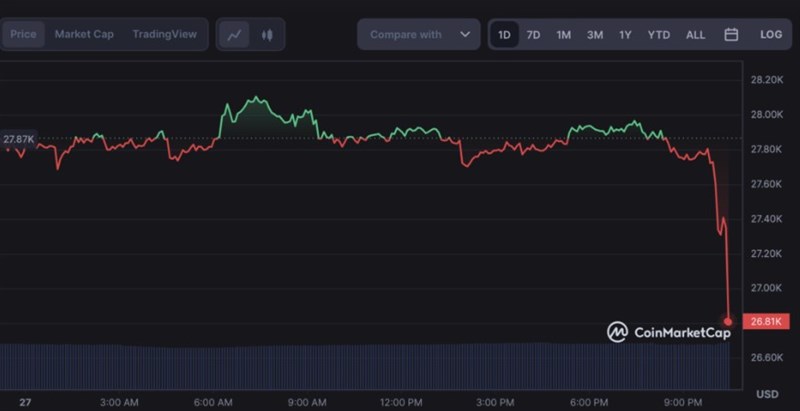
Task: Open the TradingView tab
Action: click(164, 34)
